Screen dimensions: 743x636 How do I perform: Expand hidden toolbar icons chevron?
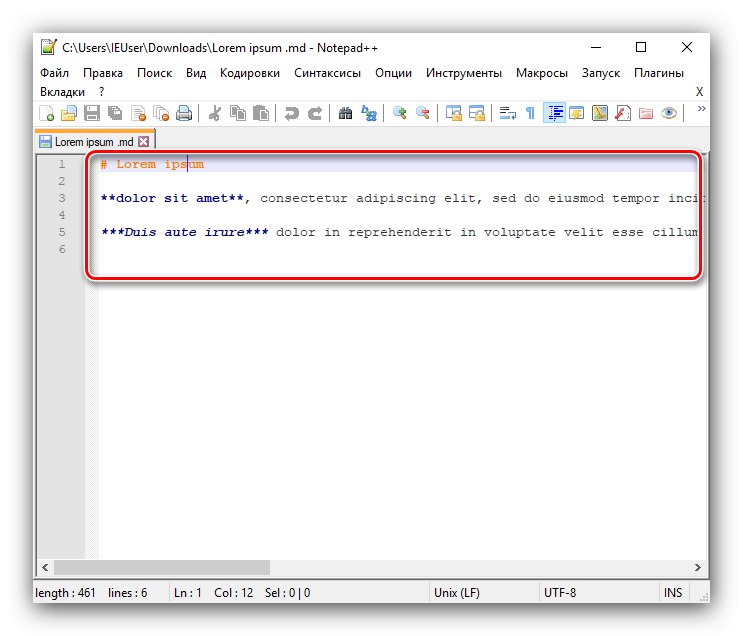pyautogui.click(x=701, y=109)
